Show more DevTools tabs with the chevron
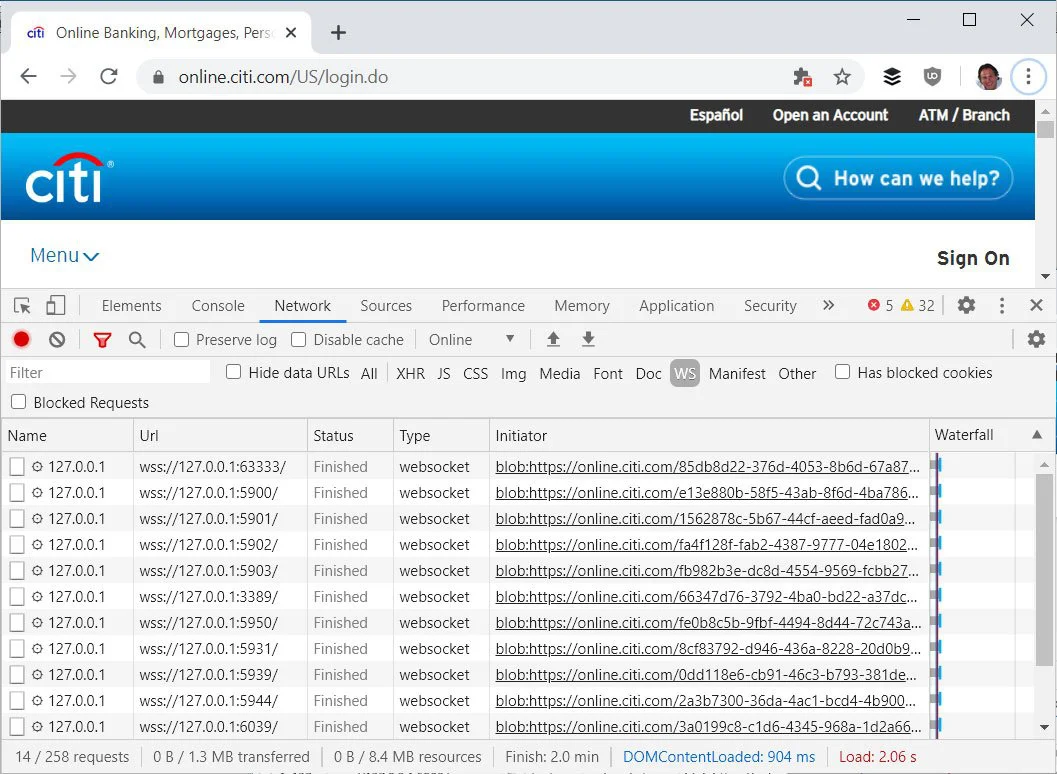1057x774 pixels. click(828, 305)
